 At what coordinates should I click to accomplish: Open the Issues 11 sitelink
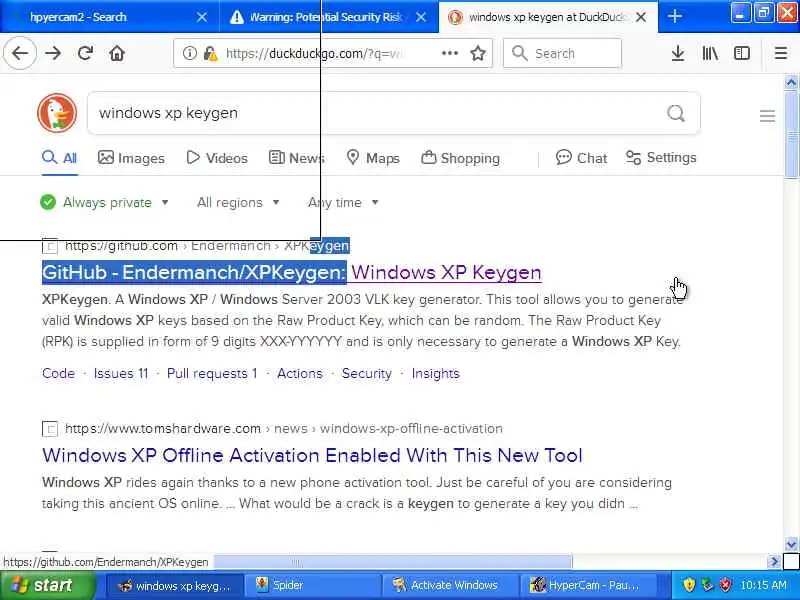[x=121, y=373]
